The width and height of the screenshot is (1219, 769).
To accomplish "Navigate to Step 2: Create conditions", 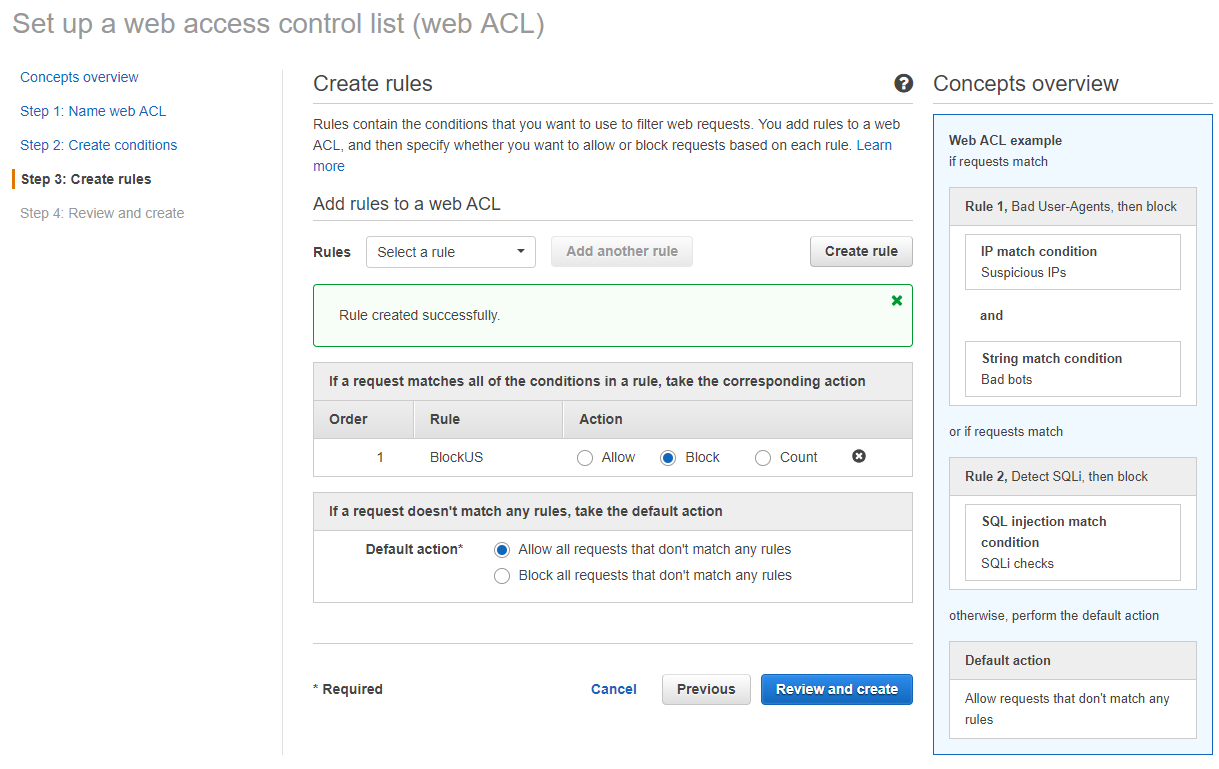I will pos(98,145).
